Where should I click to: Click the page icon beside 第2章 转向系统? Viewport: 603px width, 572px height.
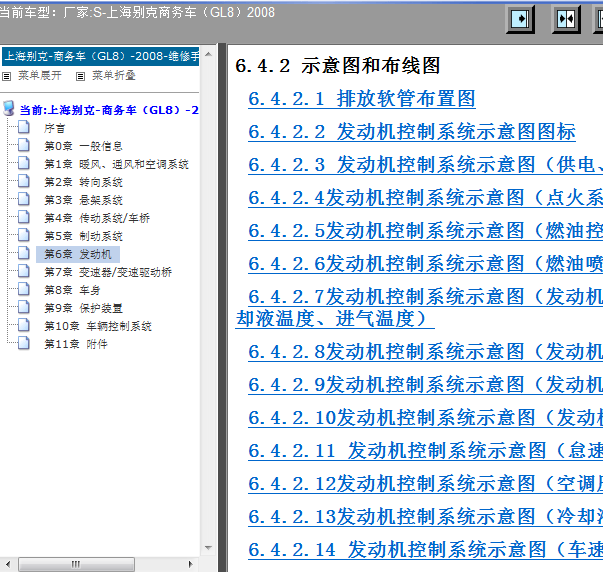(x=24, y=181)
